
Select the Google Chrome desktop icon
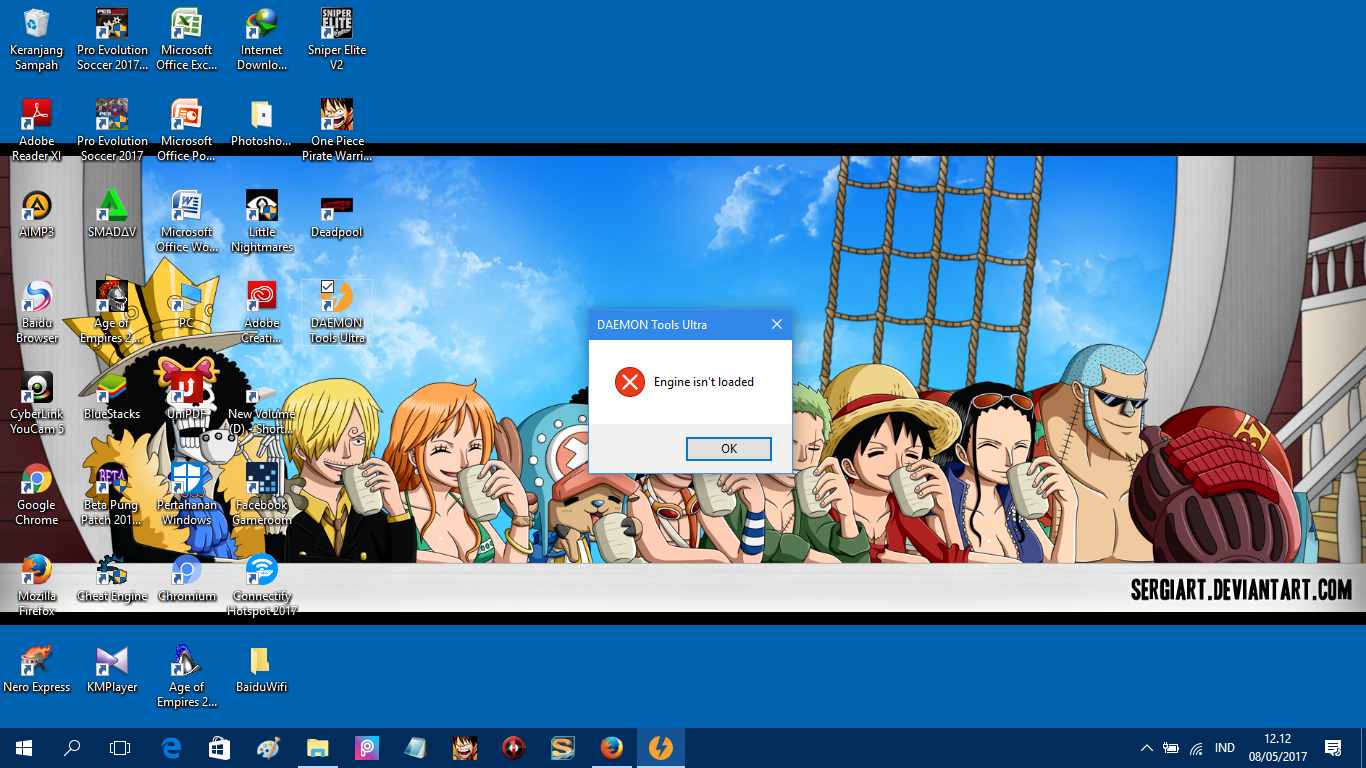click(x=37, y=495)
